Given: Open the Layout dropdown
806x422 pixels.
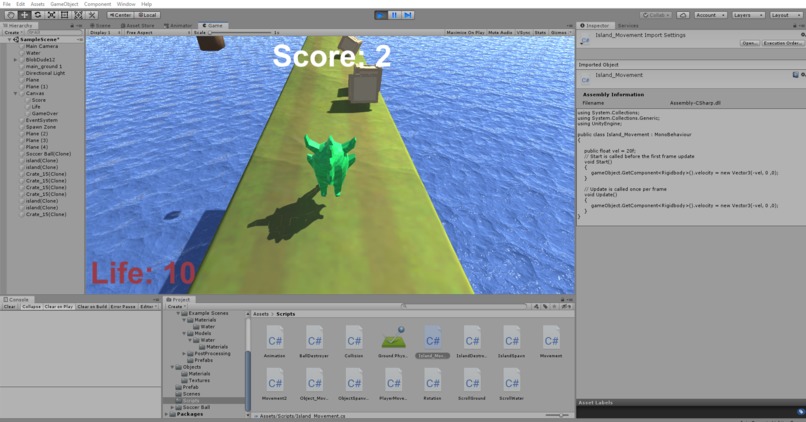Looking at the screenshot, I should pyautogui.click(x=785, y=15).
